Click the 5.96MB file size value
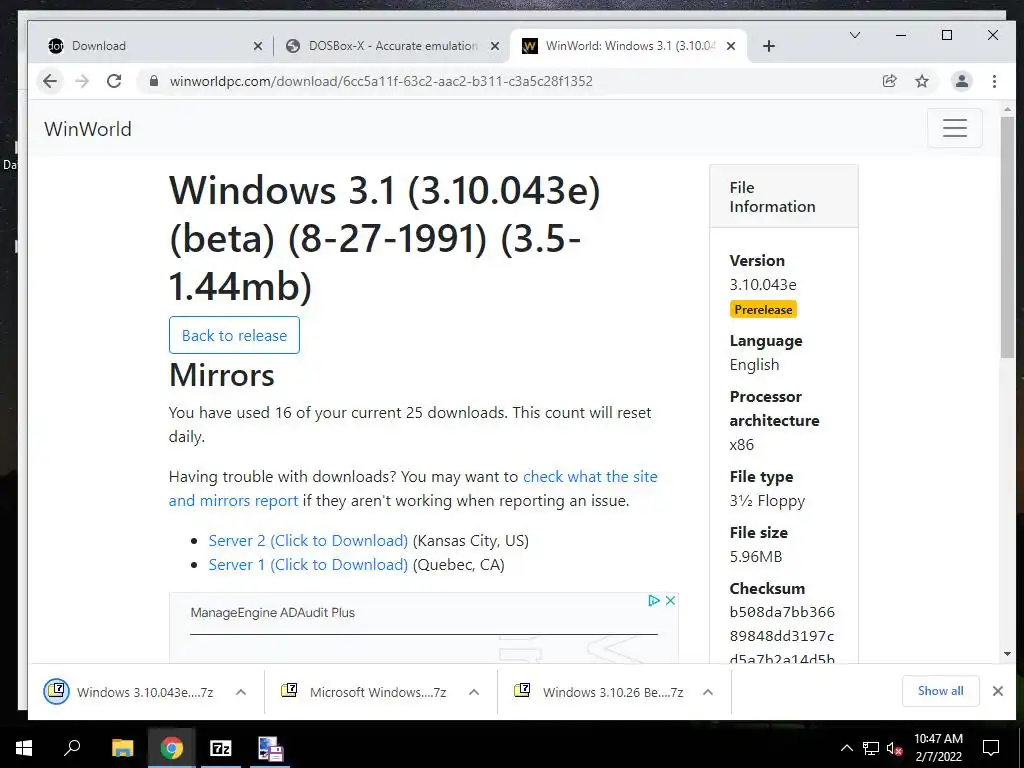This screenshot has height=768, width=1024. tap(756, 556)
